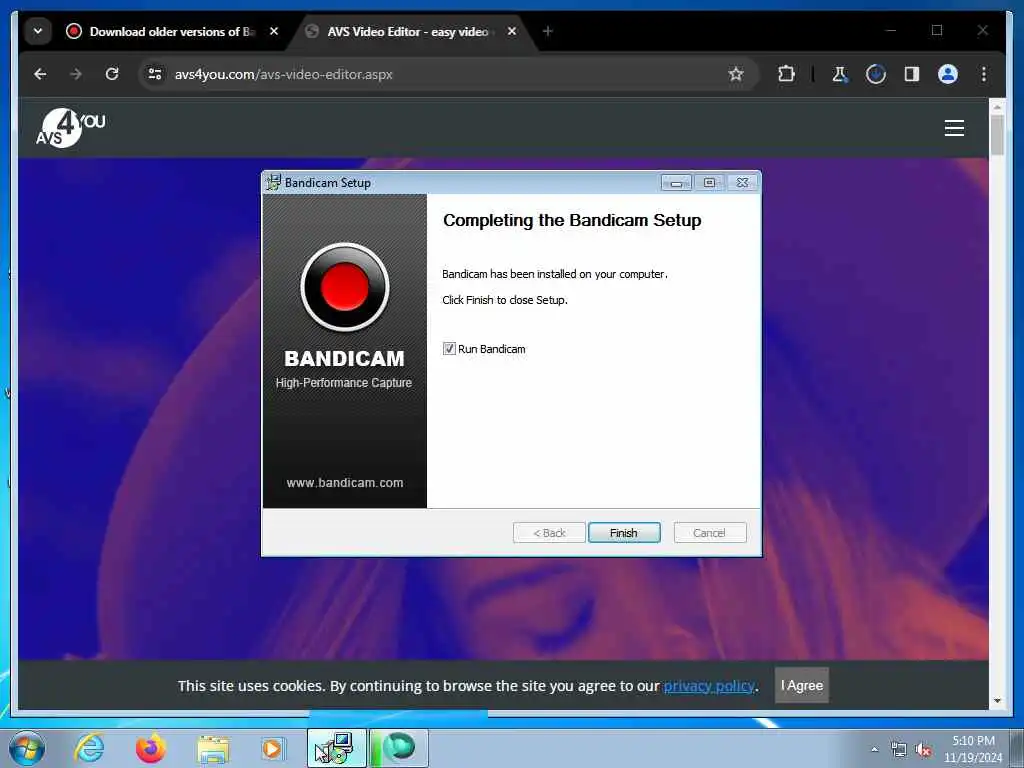This screenshot has width=1024, height=768.
Task: Reload the avs4you page
Action: click(112, 74)
